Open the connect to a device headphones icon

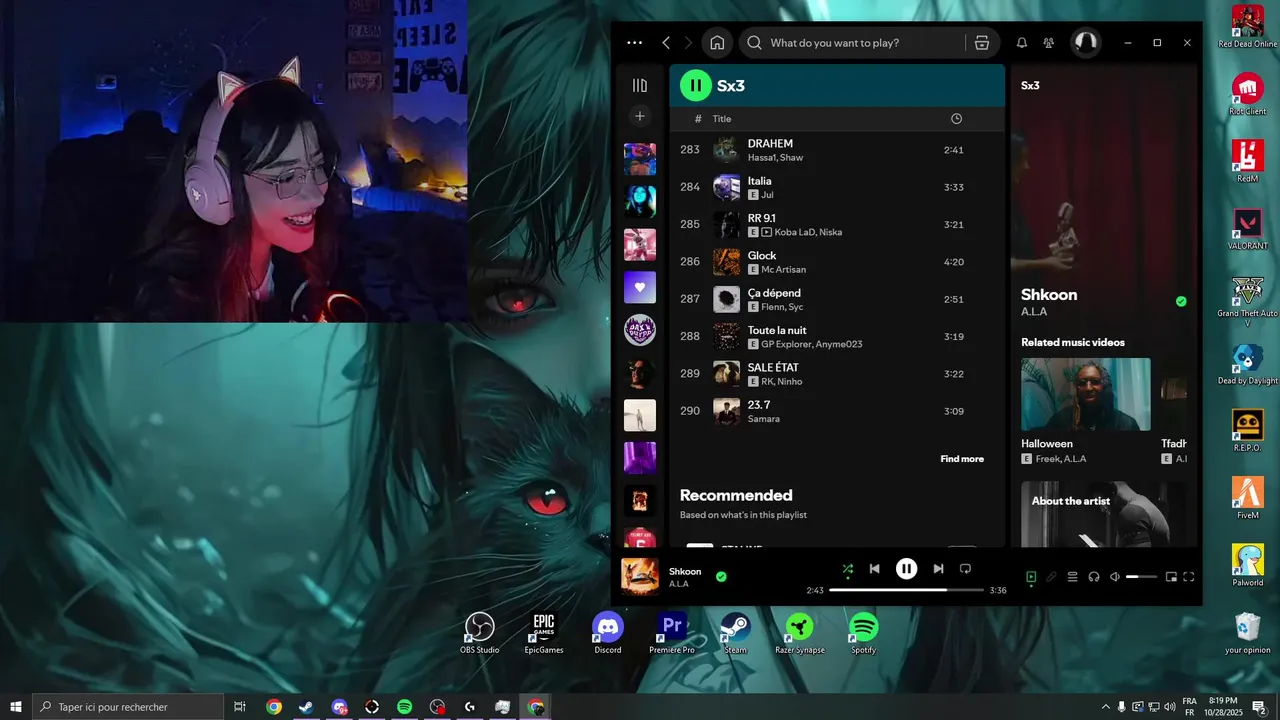(x=1094, y=577)
